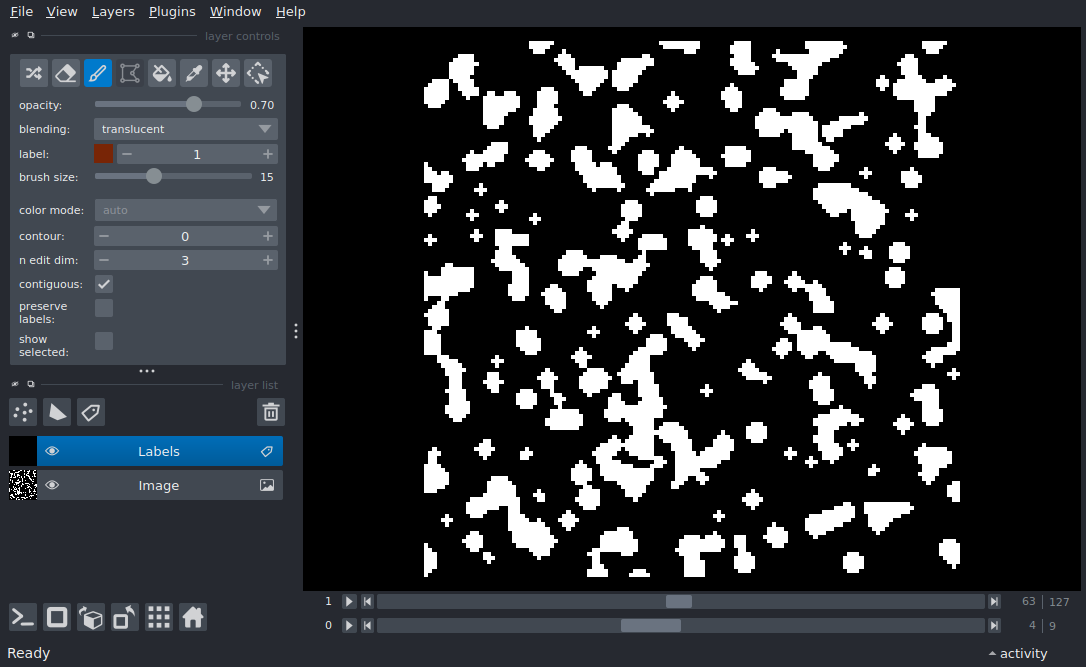Toggle the contiguous checkbox

coord(104,284)
